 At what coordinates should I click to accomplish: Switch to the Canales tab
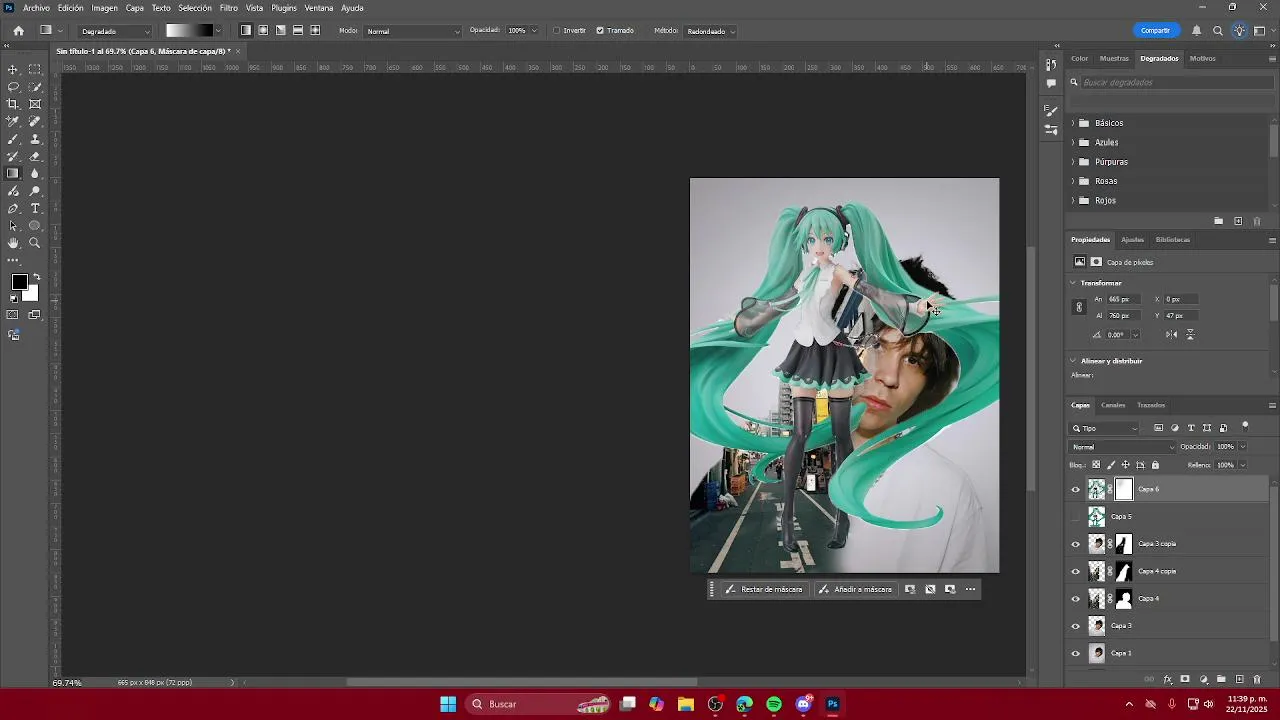(1113, 405)
